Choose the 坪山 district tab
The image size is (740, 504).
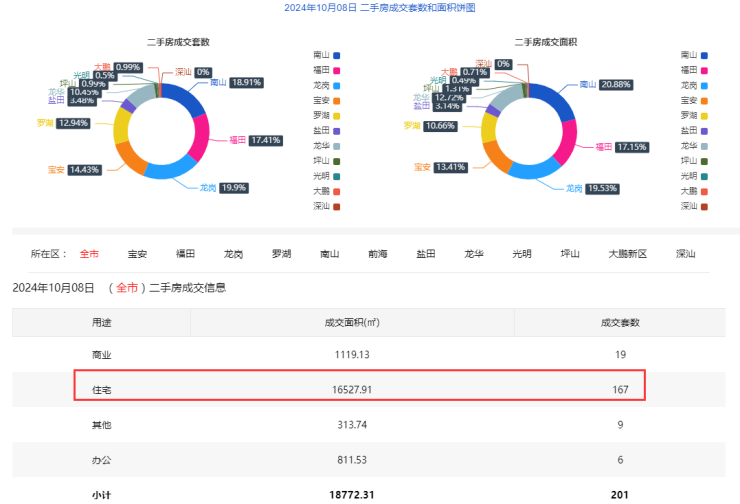571,254
